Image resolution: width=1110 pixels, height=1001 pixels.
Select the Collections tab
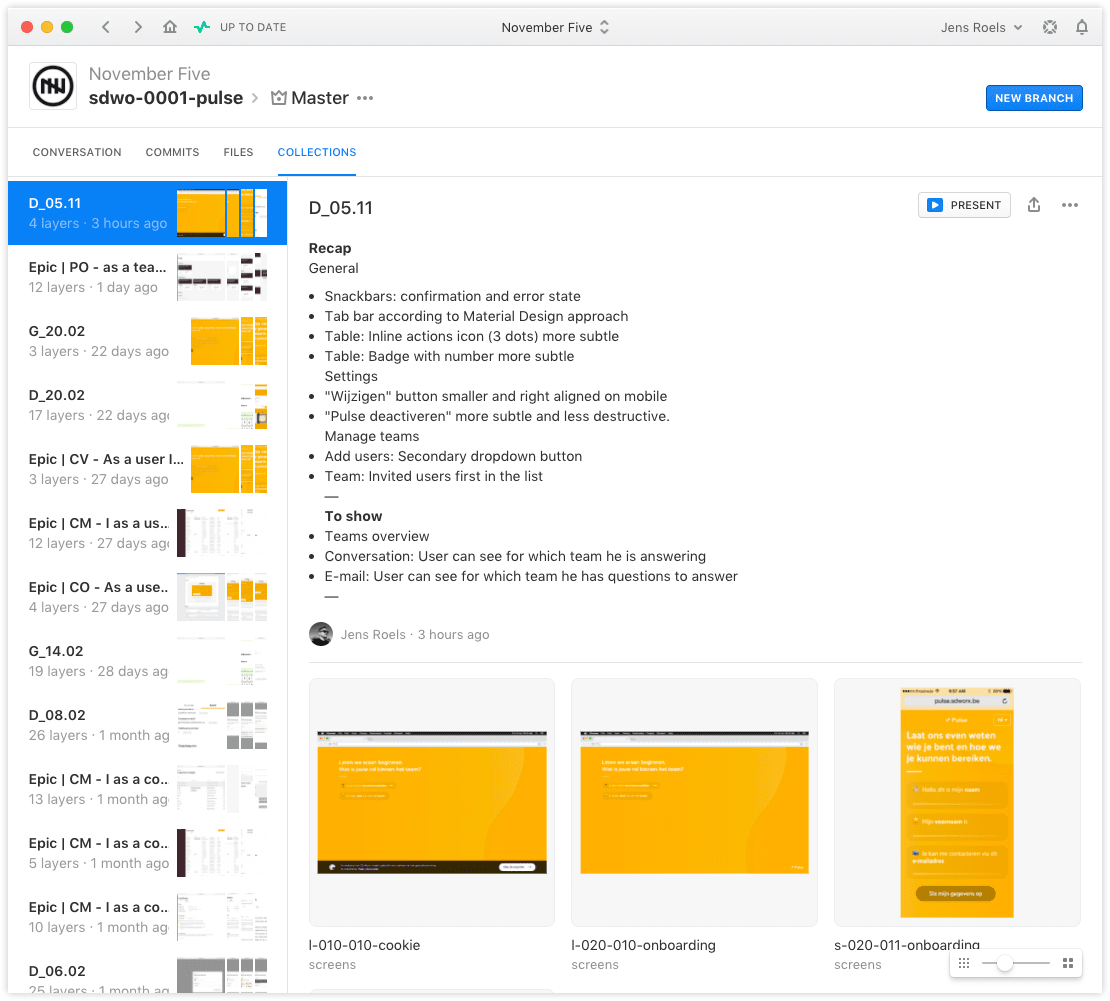[x=316, y=152]
